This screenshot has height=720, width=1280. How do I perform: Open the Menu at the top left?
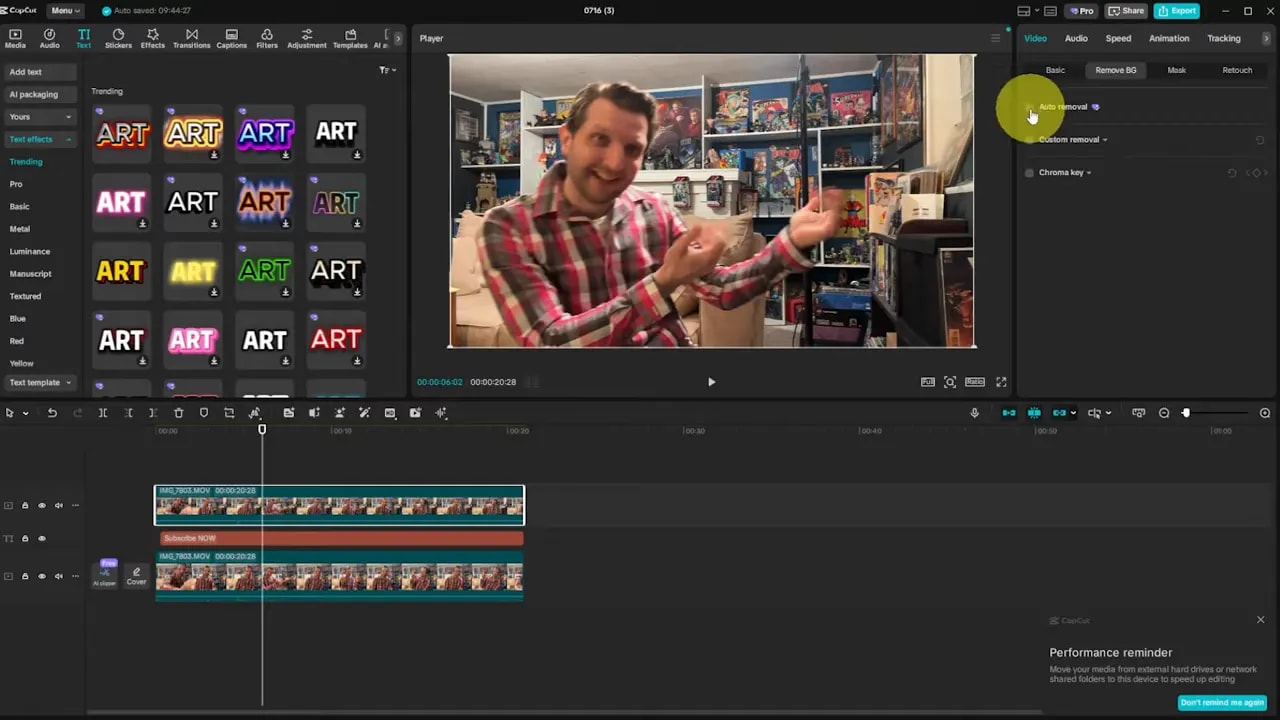click(64, 11)
